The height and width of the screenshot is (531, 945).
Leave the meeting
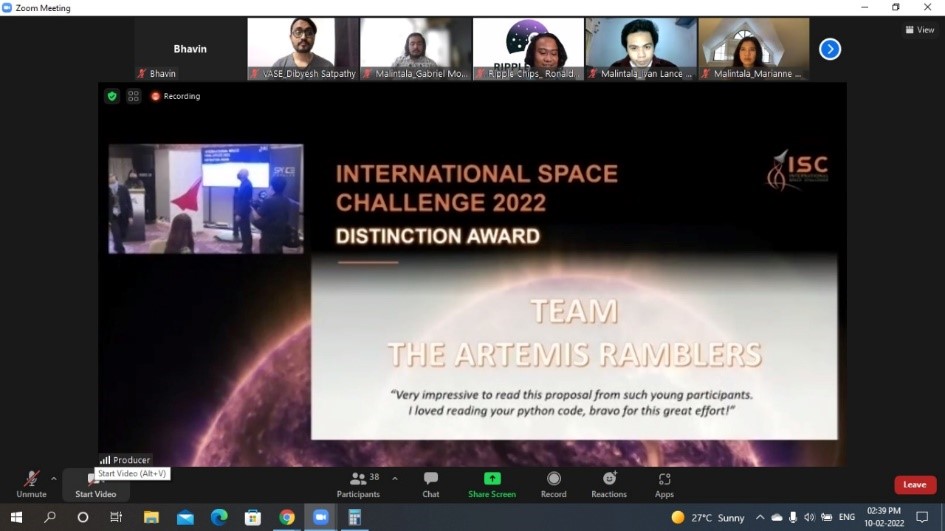914,485
